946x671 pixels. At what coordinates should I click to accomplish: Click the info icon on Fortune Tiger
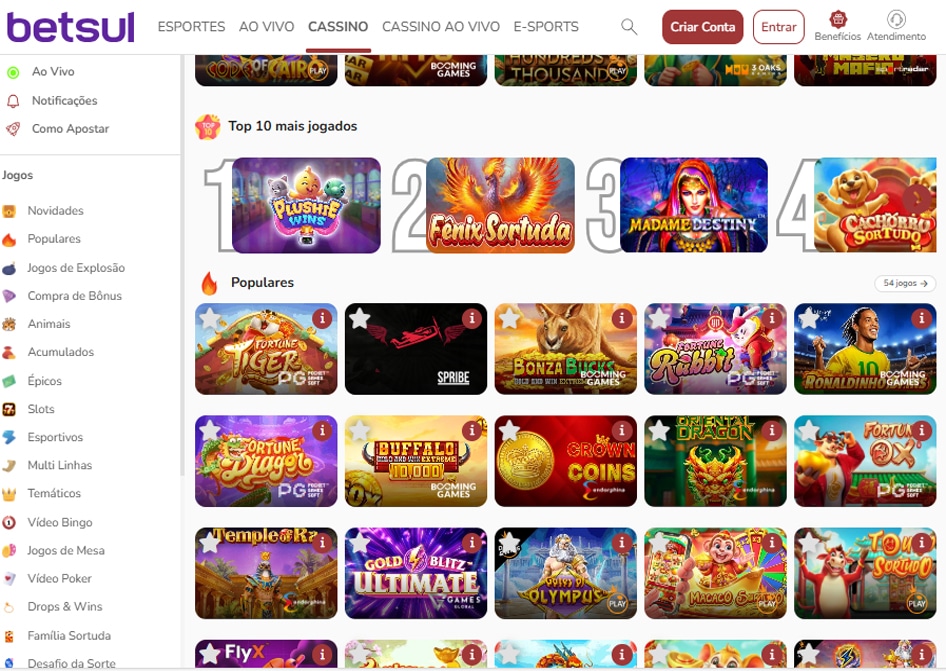point(322,318)
